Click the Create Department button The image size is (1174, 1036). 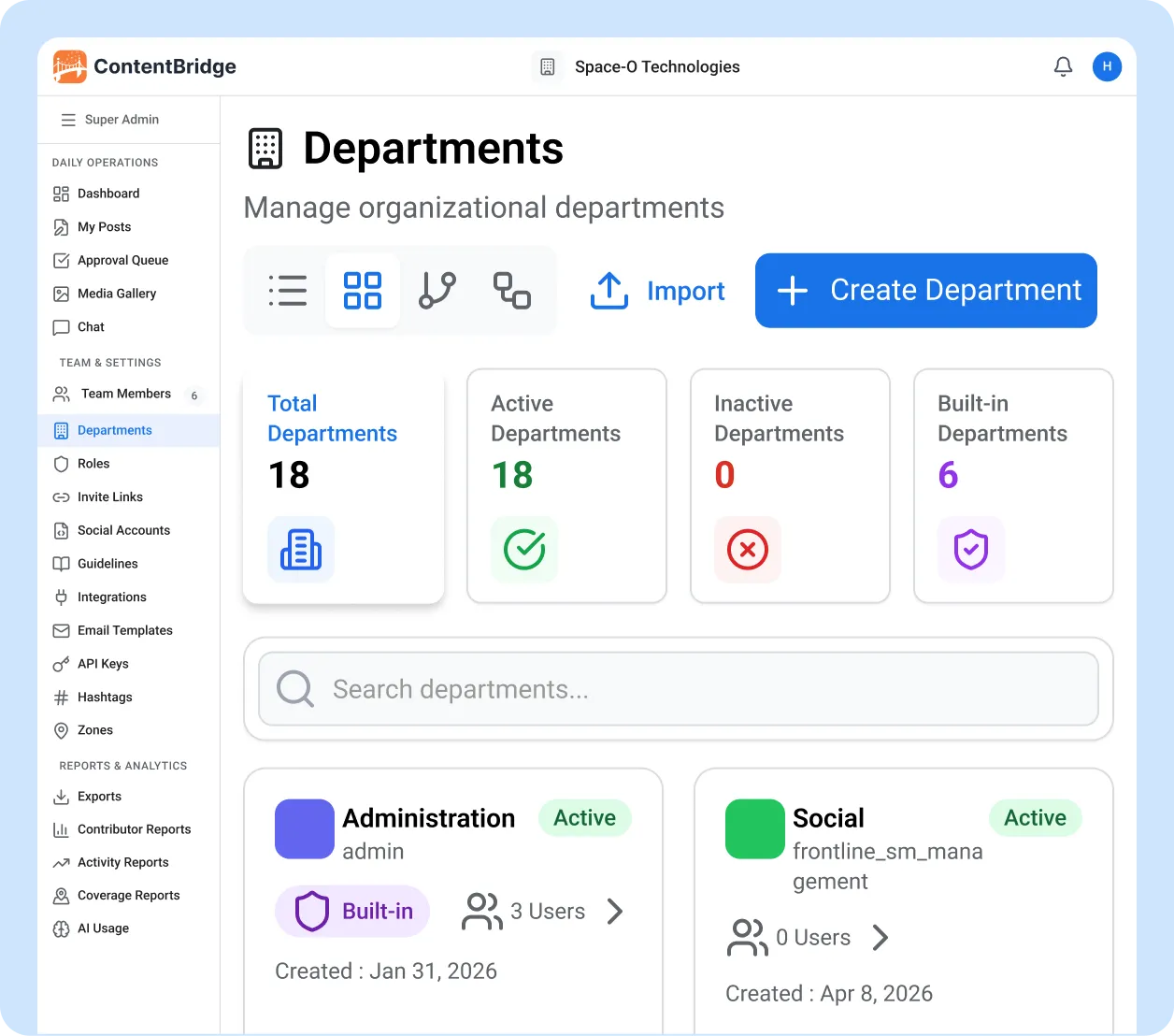coord(925,291)
